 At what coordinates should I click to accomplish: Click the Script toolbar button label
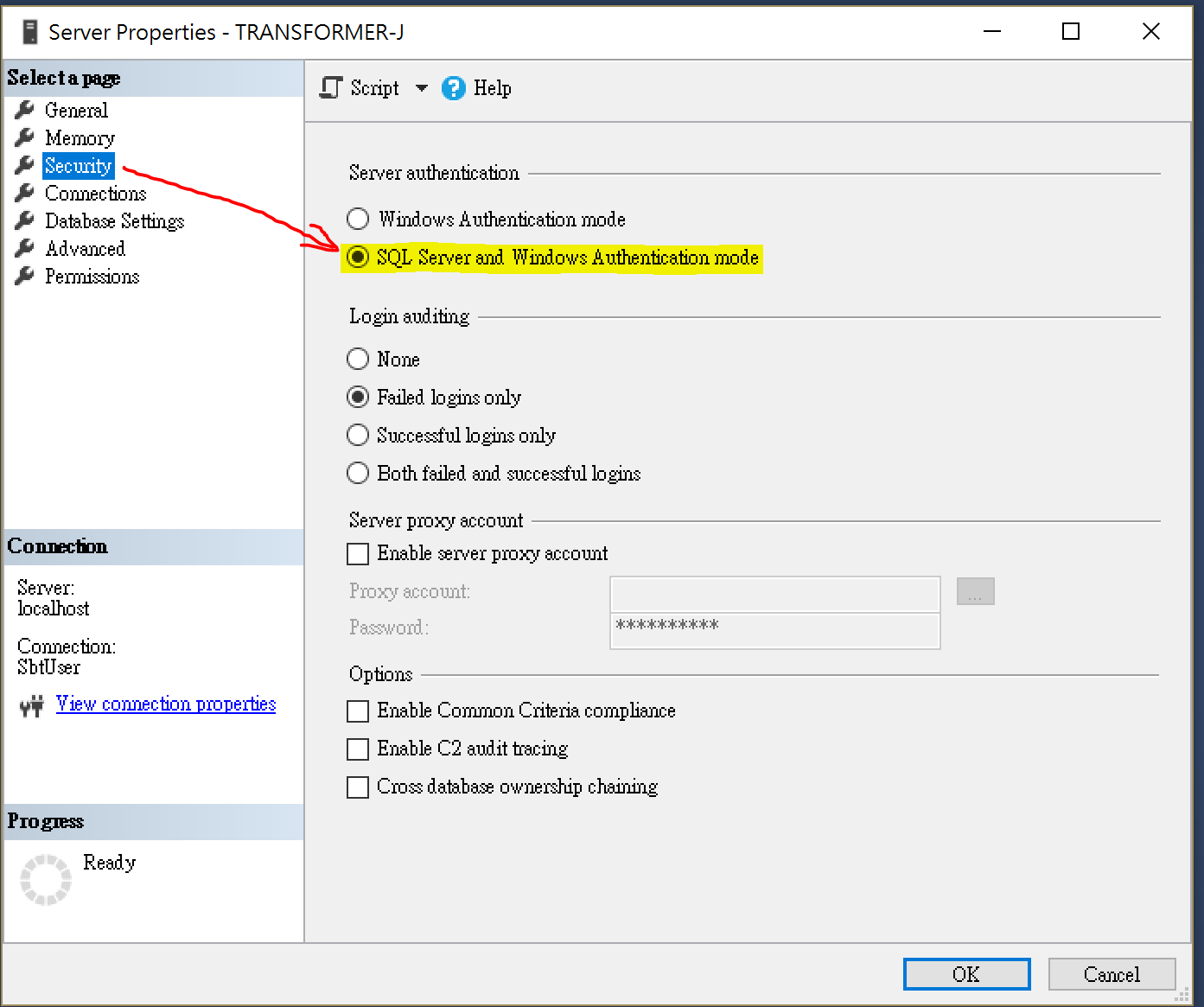click(x=375, y=88)
